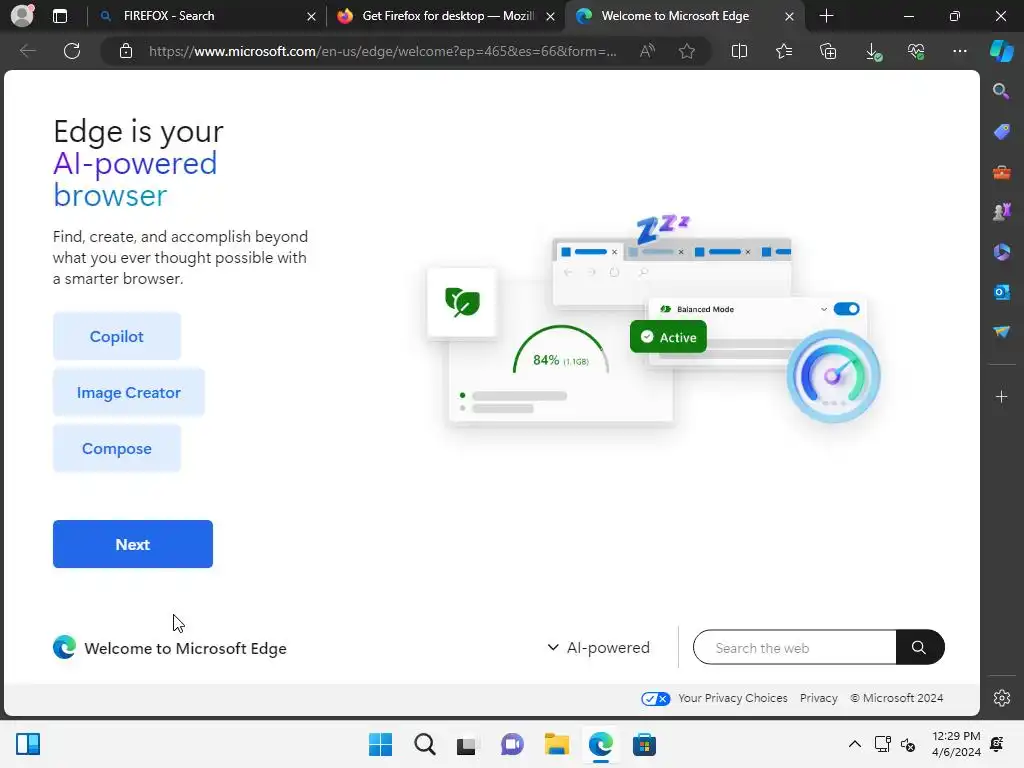Close the Welcome to Microsoft Edge tab
The image size is (1024, 768).
coord(789,16)
